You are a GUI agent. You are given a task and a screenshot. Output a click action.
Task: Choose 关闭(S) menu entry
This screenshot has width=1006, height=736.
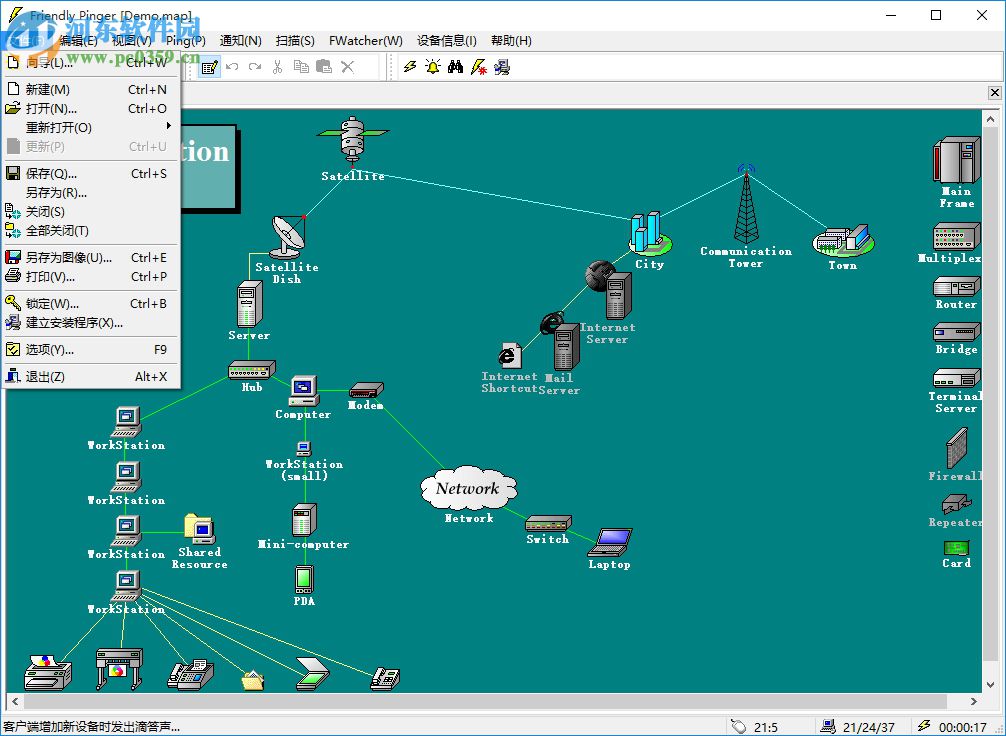[x=90, y=211]
